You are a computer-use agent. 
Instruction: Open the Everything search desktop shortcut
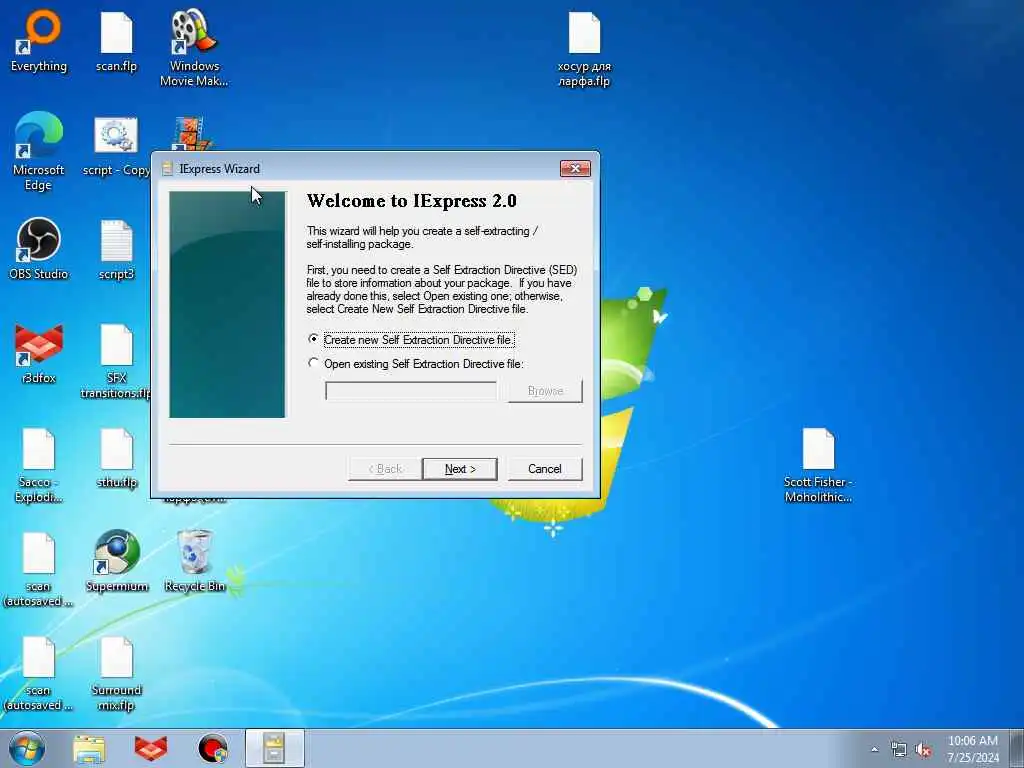(x=39, y=41)
